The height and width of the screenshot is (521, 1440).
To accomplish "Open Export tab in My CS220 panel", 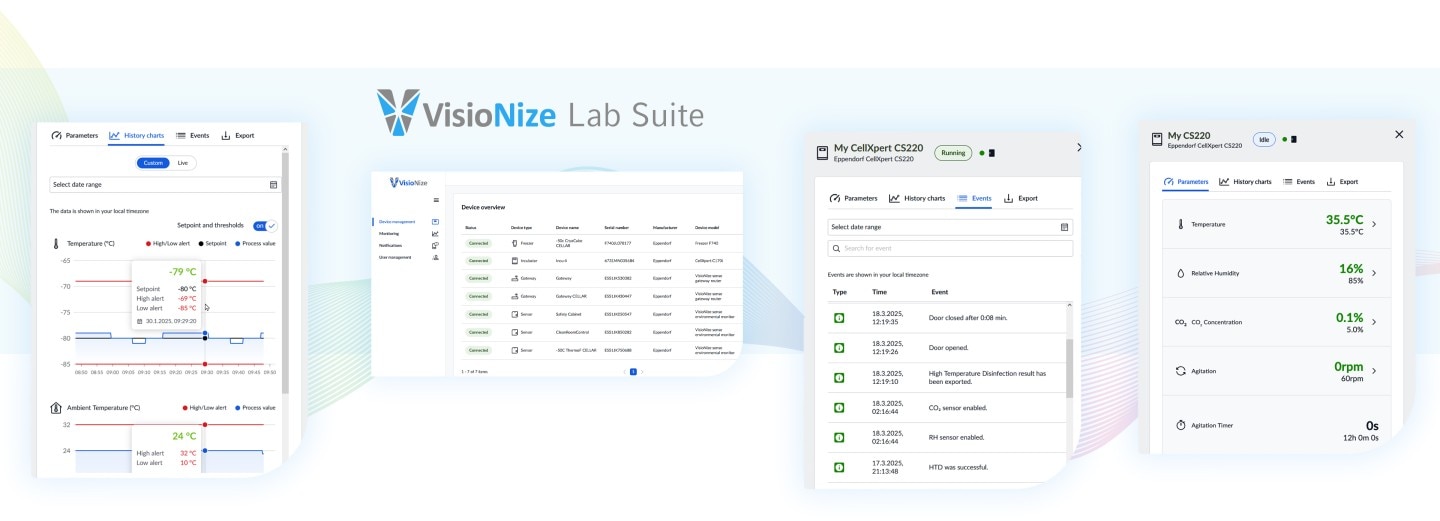I will point(1342,182).
